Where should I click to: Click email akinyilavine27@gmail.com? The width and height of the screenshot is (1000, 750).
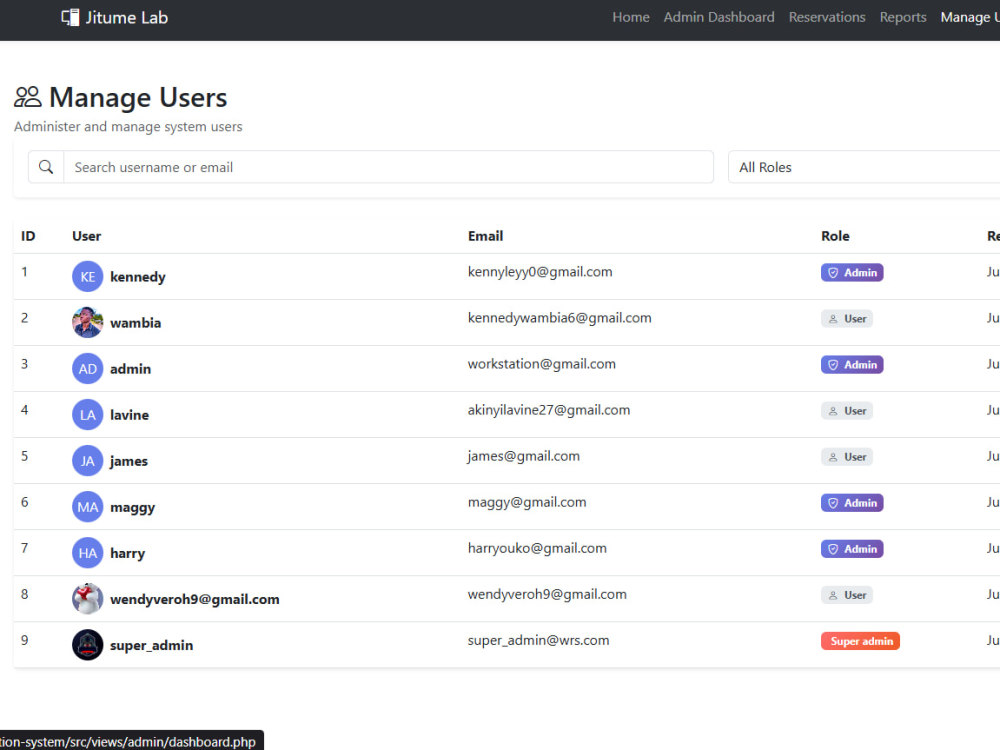click(x=549, y=410)
